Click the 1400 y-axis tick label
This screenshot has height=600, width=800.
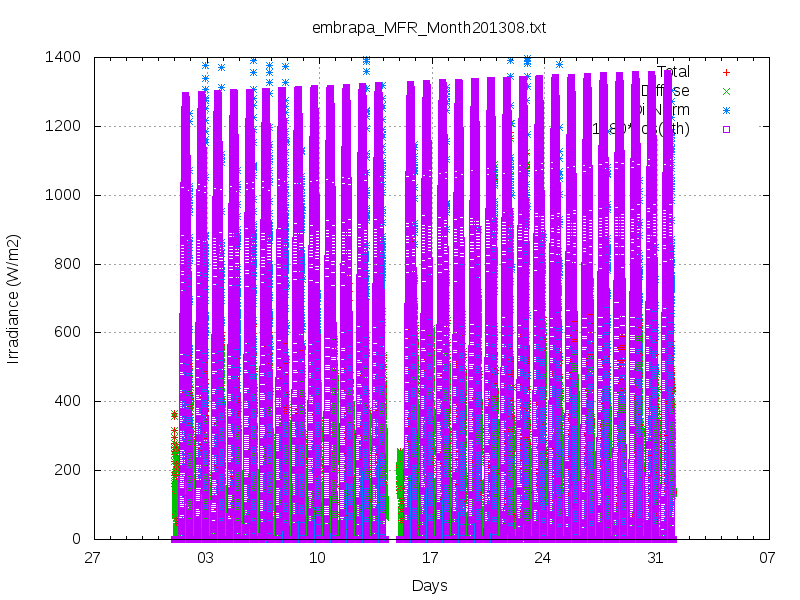[x=63, y=57]
